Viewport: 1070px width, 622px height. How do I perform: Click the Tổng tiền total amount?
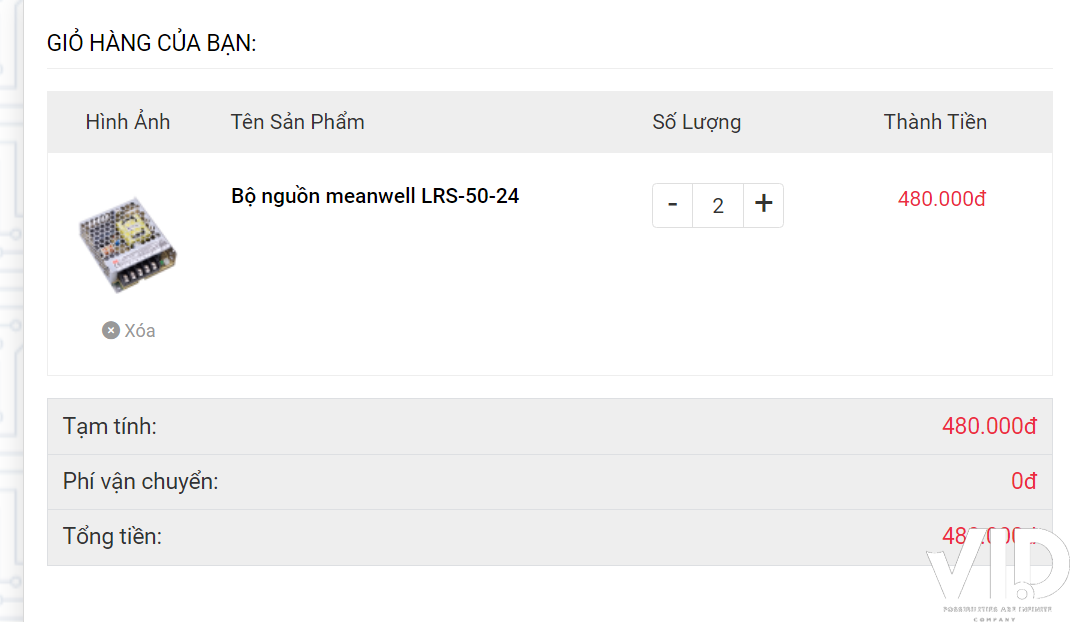tap(989, 536)
